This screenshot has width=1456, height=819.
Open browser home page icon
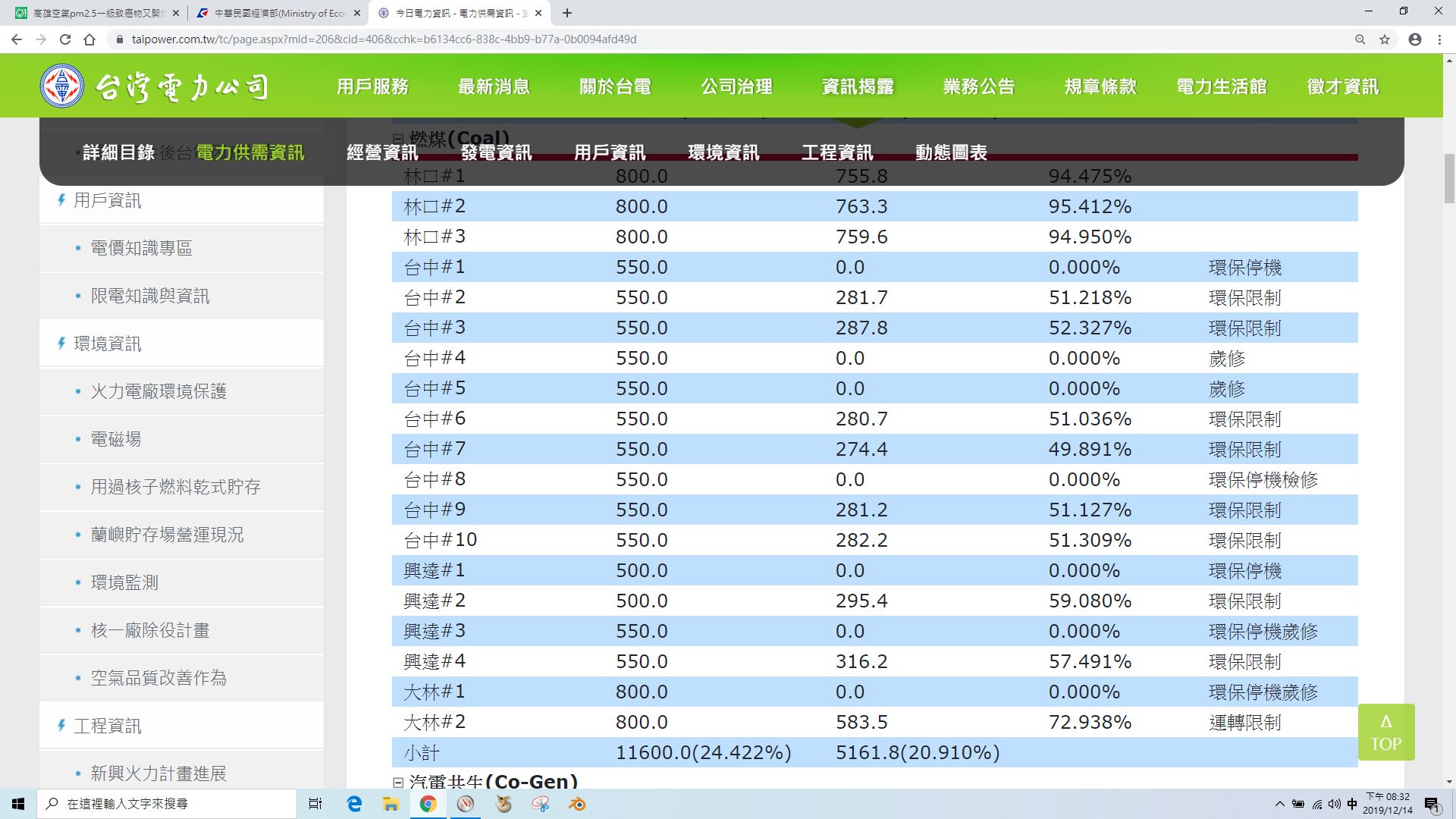click(89, 39)
